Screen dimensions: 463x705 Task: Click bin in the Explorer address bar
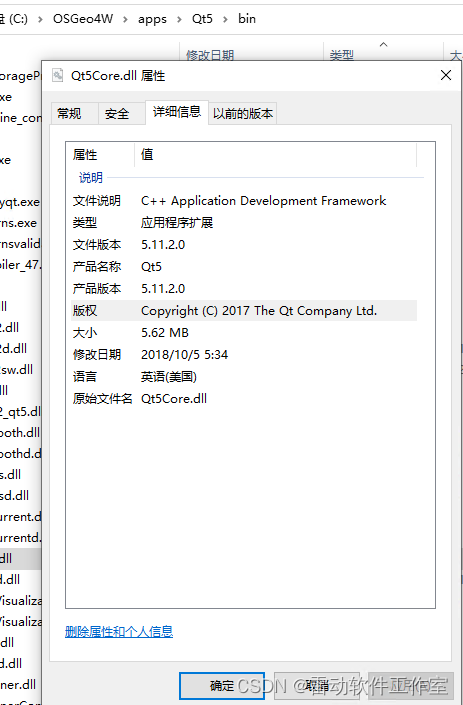coord(247,19)
